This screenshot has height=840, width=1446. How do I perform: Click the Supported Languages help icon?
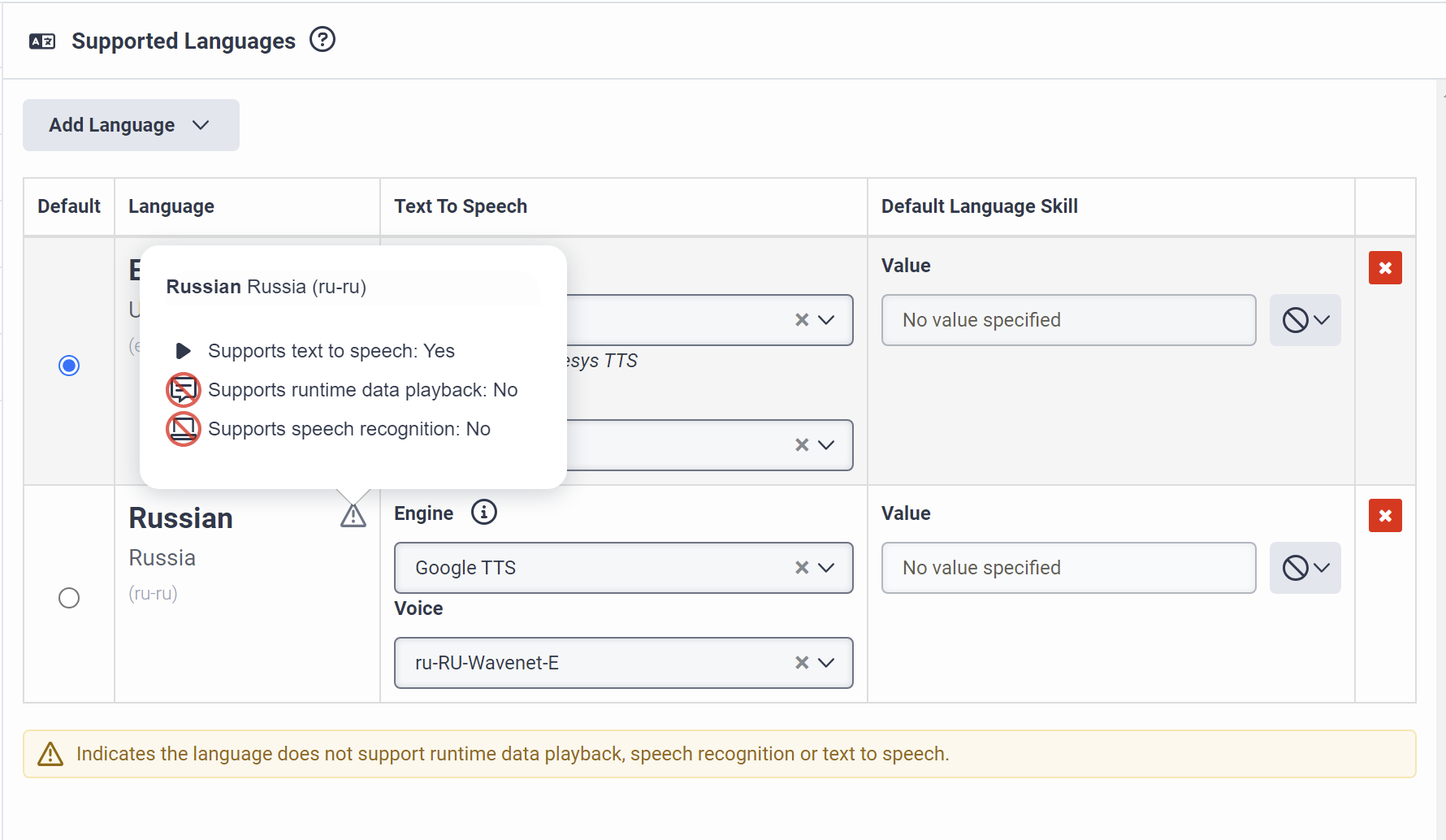coord(323,40)
